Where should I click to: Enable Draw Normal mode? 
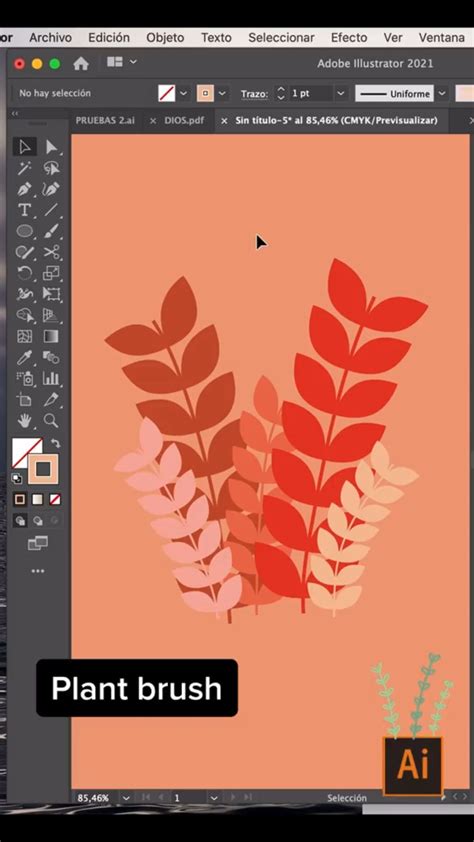[20, 520]
